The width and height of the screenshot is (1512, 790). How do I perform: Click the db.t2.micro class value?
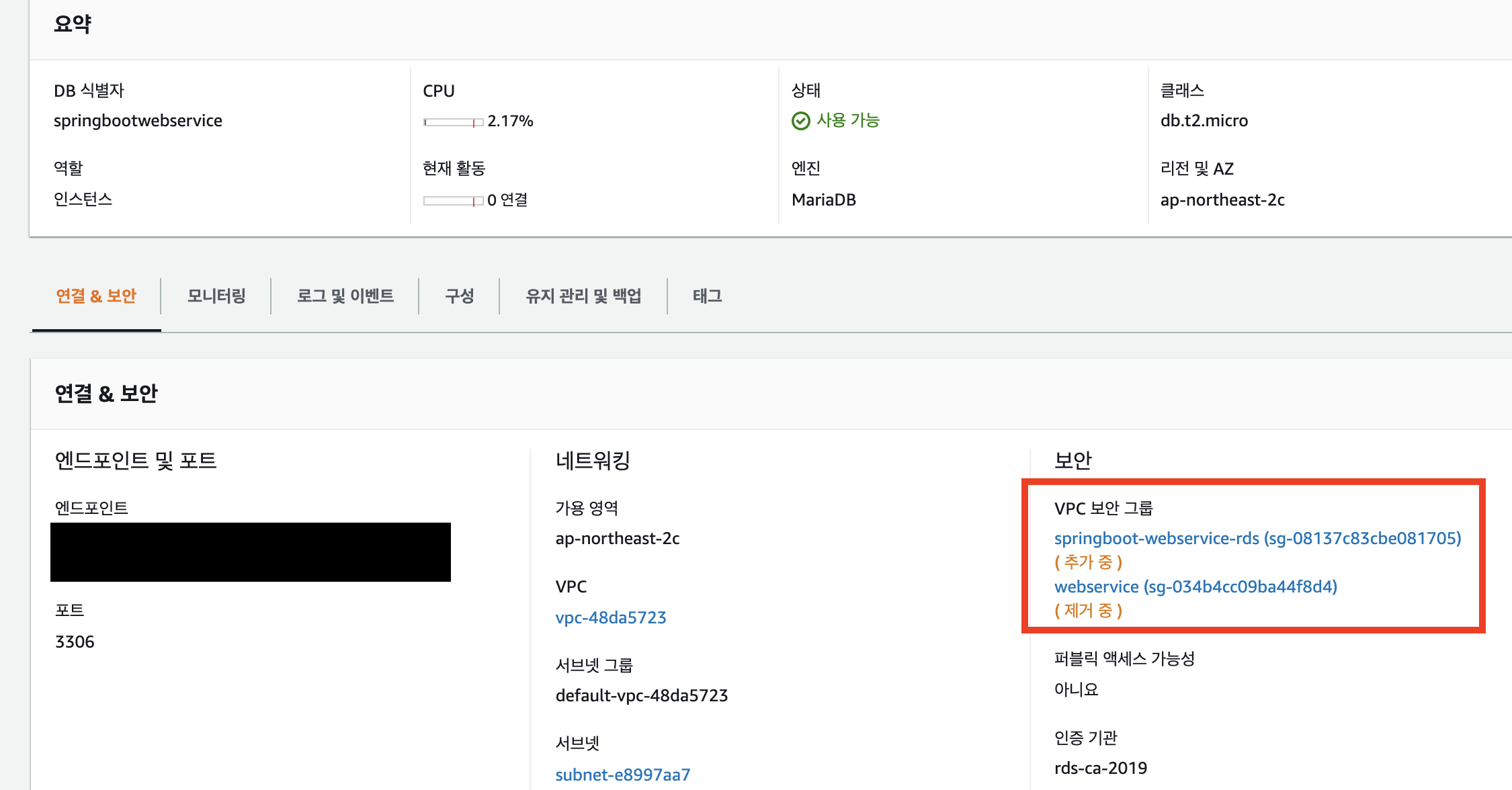(x=1204, y=121)
